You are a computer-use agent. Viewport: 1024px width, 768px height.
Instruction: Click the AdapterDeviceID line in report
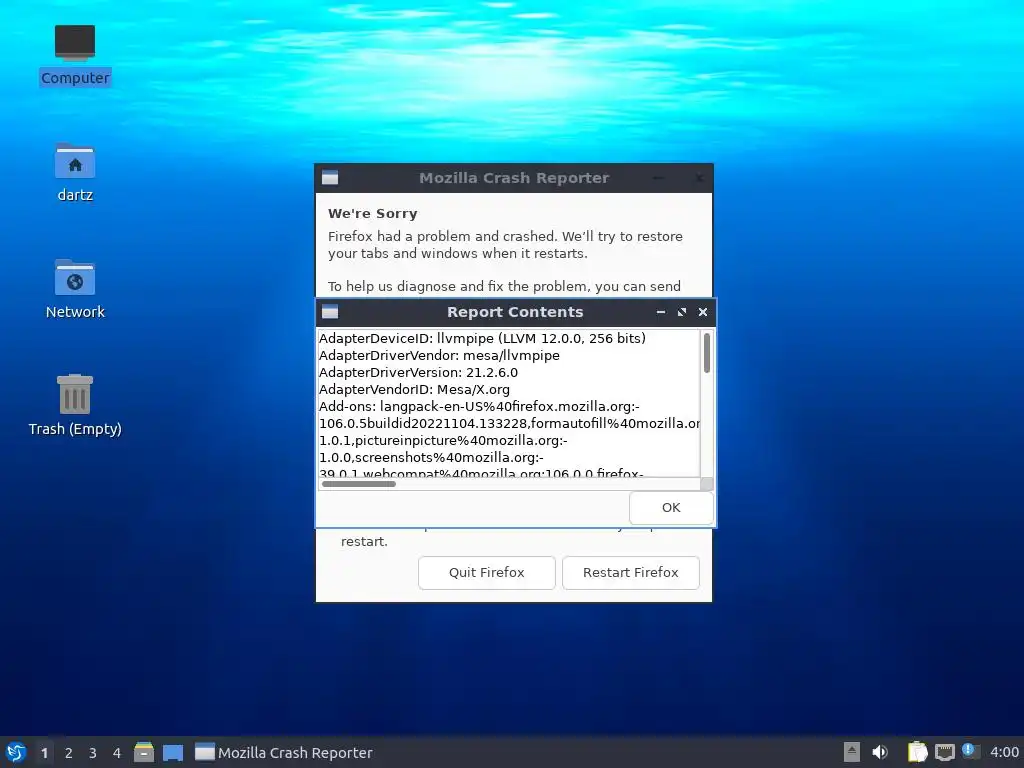pos(482,338)
